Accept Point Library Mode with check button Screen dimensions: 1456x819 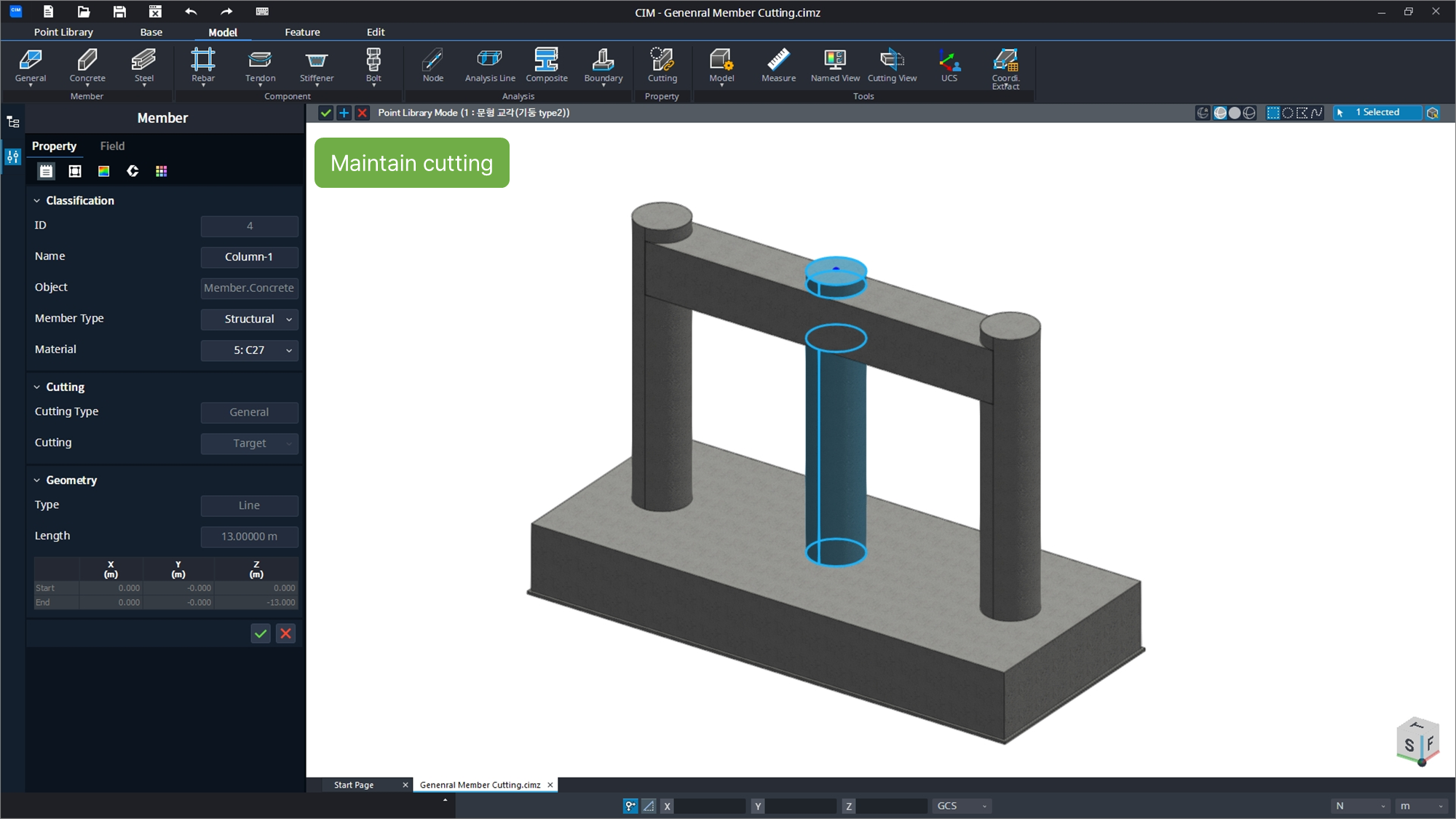click(x=325, y=113)
